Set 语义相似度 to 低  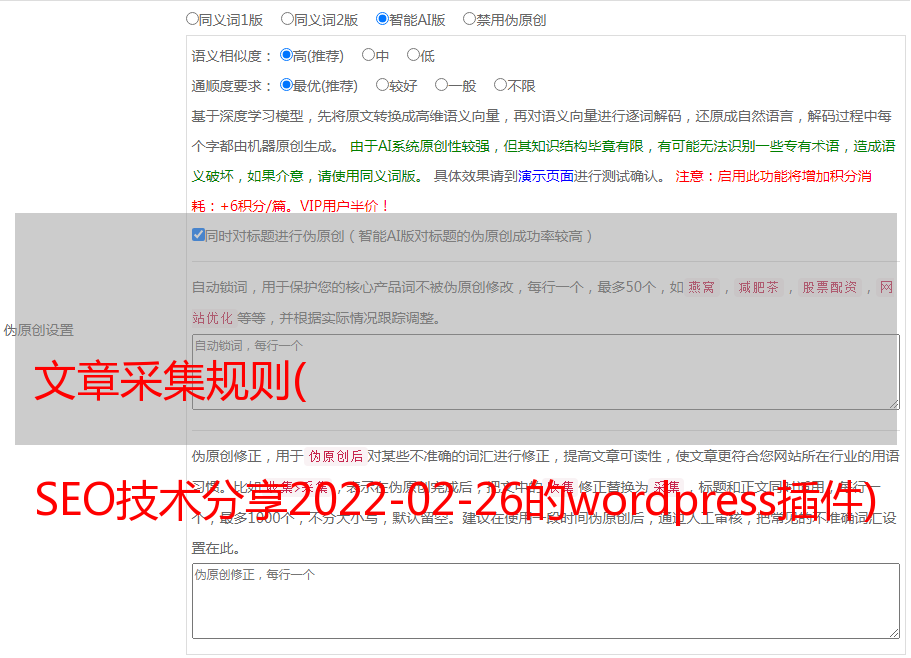click(x=413, y=55)
